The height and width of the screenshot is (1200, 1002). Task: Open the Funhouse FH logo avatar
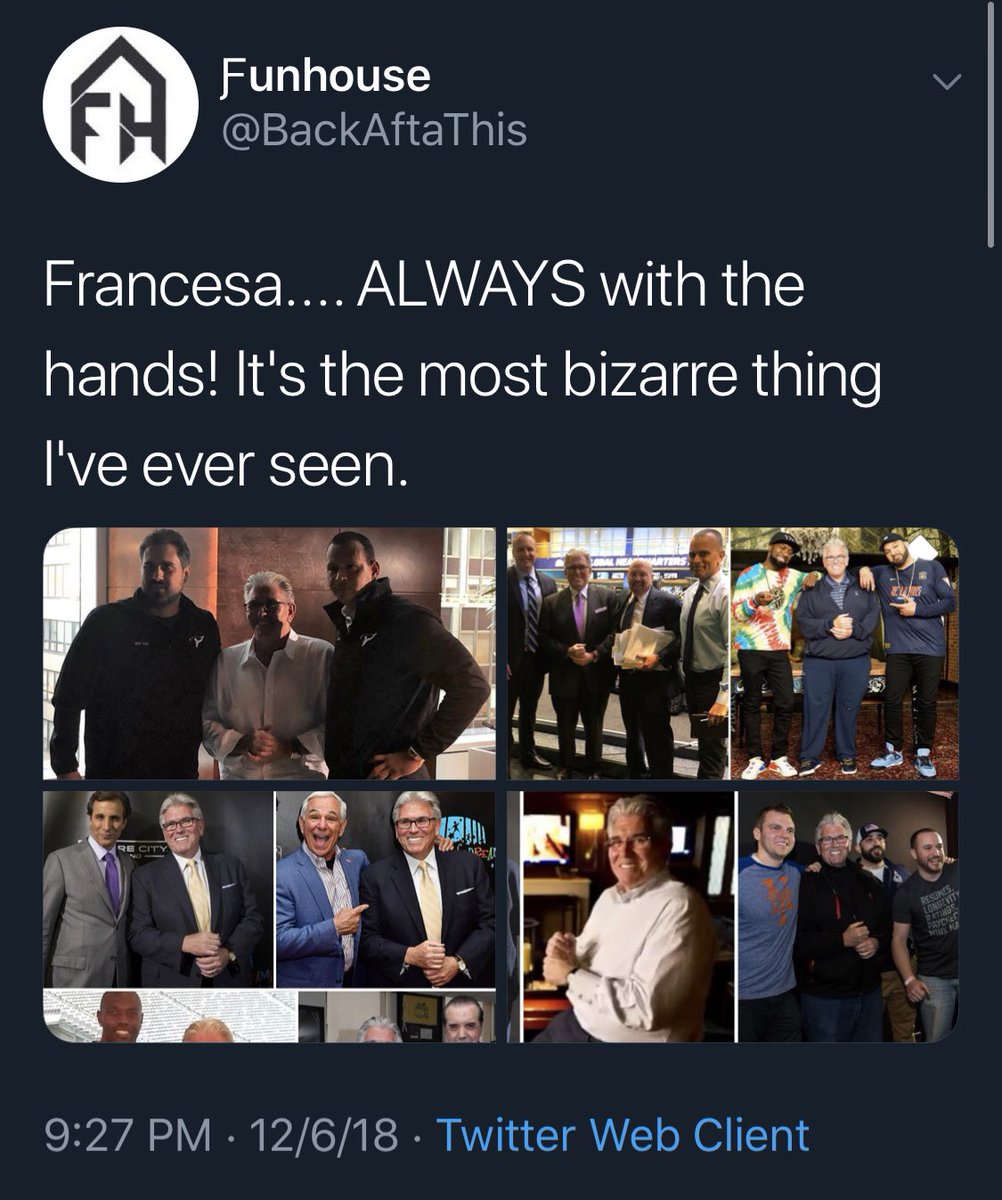(120, 104)
